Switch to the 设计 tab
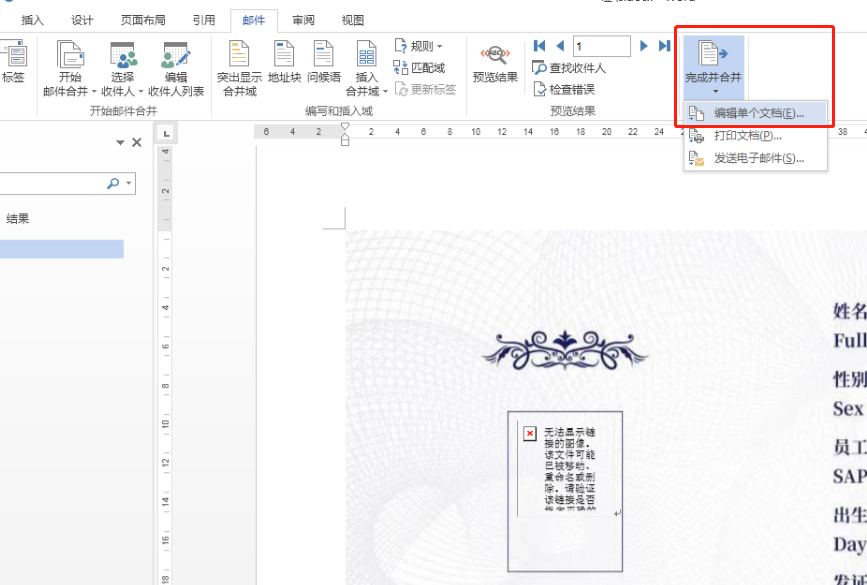 coord(82,20)
